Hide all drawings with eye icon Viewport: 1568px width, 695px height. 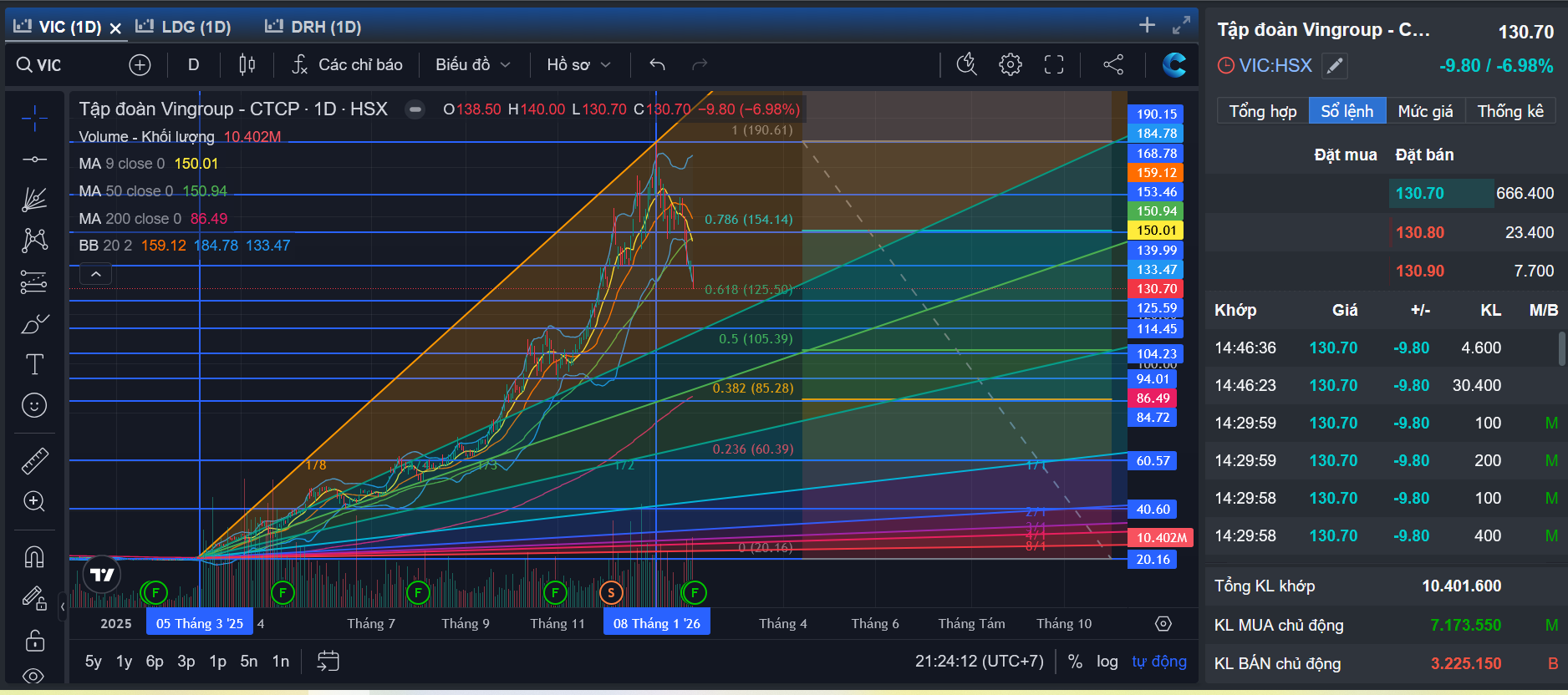pyautogui.click(x=34, y=675)
